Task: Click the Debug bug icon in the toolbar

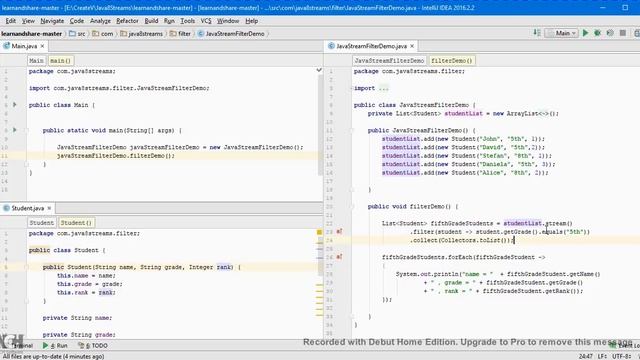Action: pyautogui.click(x=598, y=33)
